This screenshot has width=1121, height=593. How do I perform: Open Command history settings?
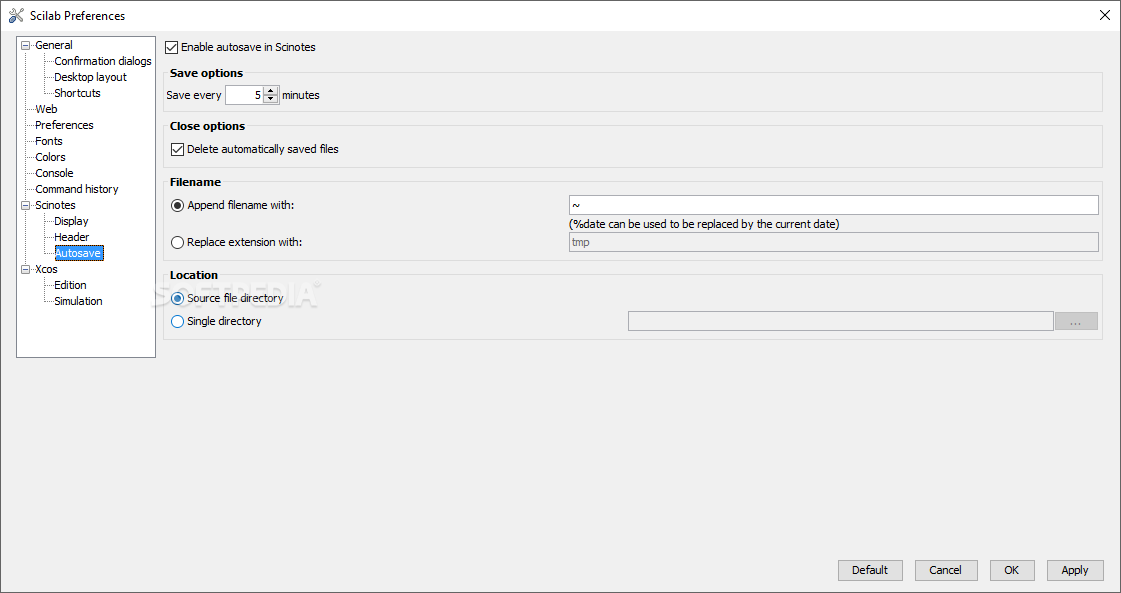point(76,190)
